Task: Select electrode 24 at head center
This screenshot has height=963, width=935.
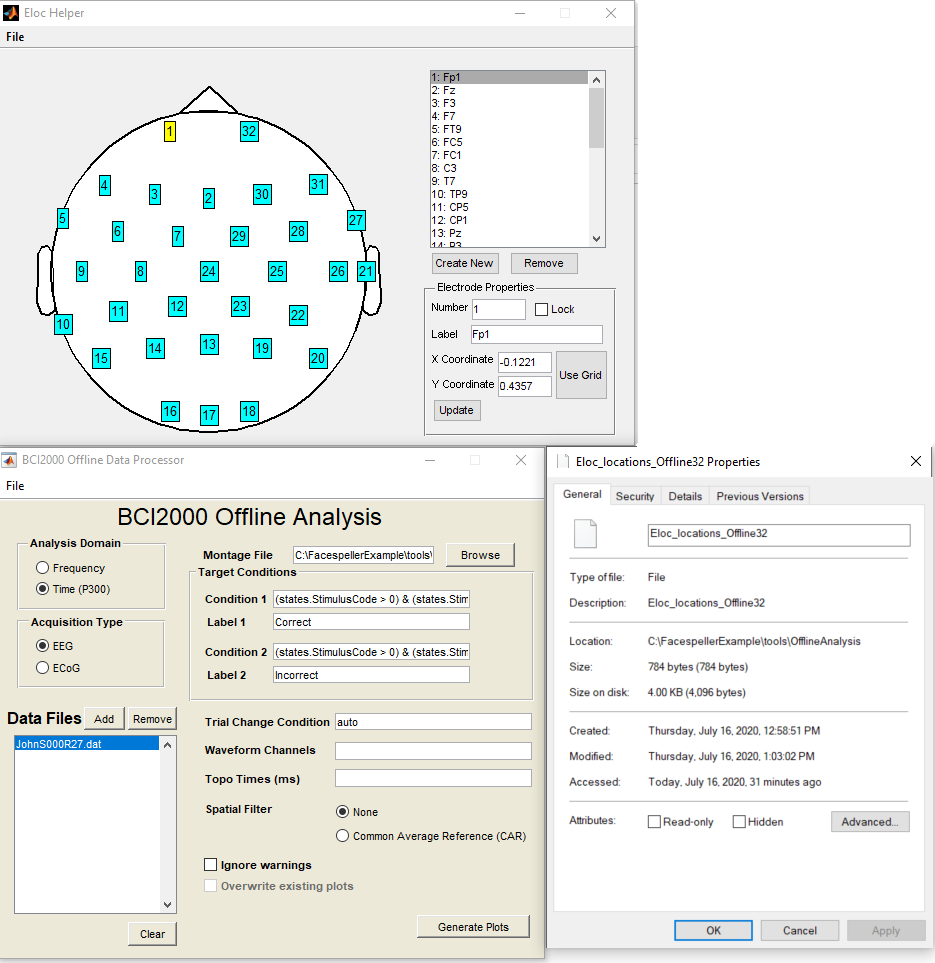Action: (x=209, y=271)
